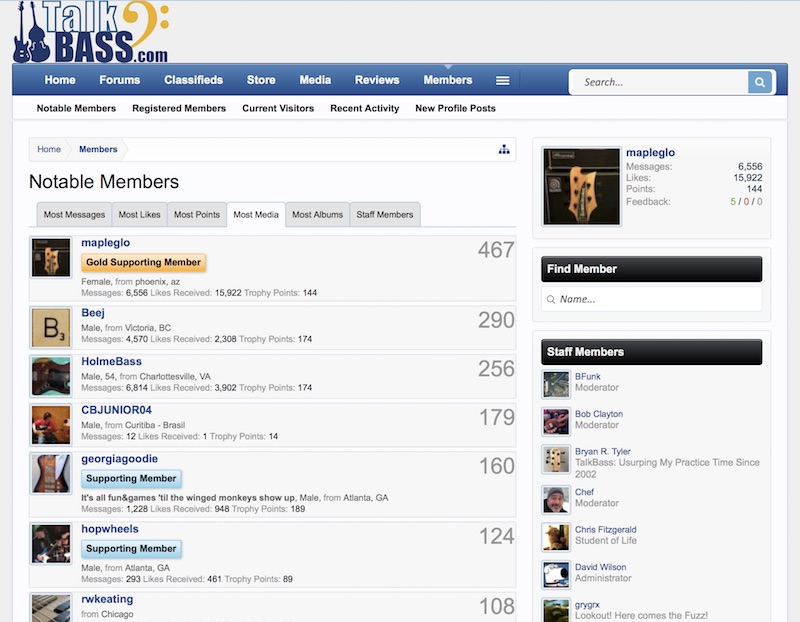Open grygrx's staff avatar
Screen dimensions: 800x622
click(556, 610)
